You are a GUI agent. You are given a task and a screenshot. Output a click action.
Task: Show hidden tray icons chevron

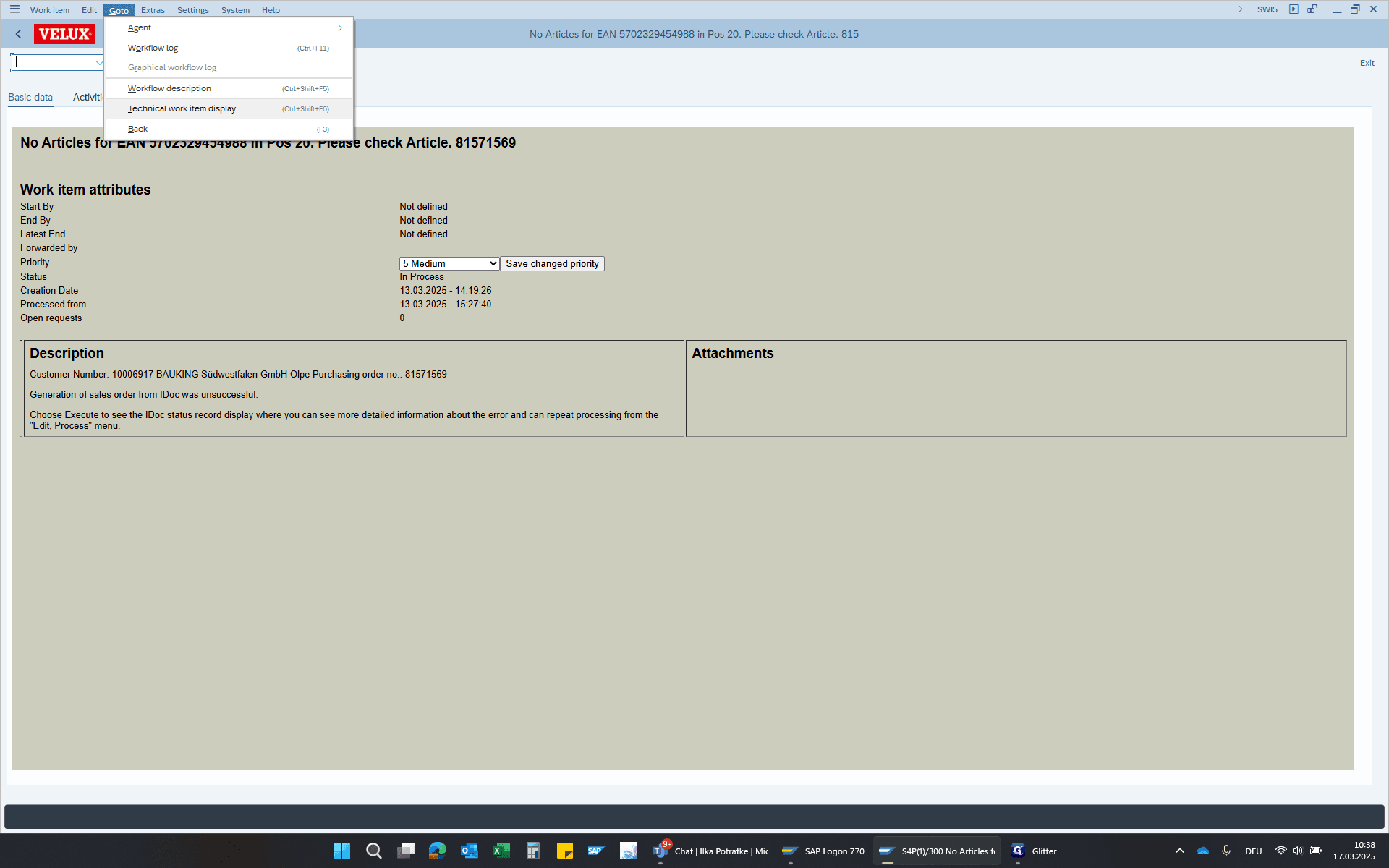1180,851
